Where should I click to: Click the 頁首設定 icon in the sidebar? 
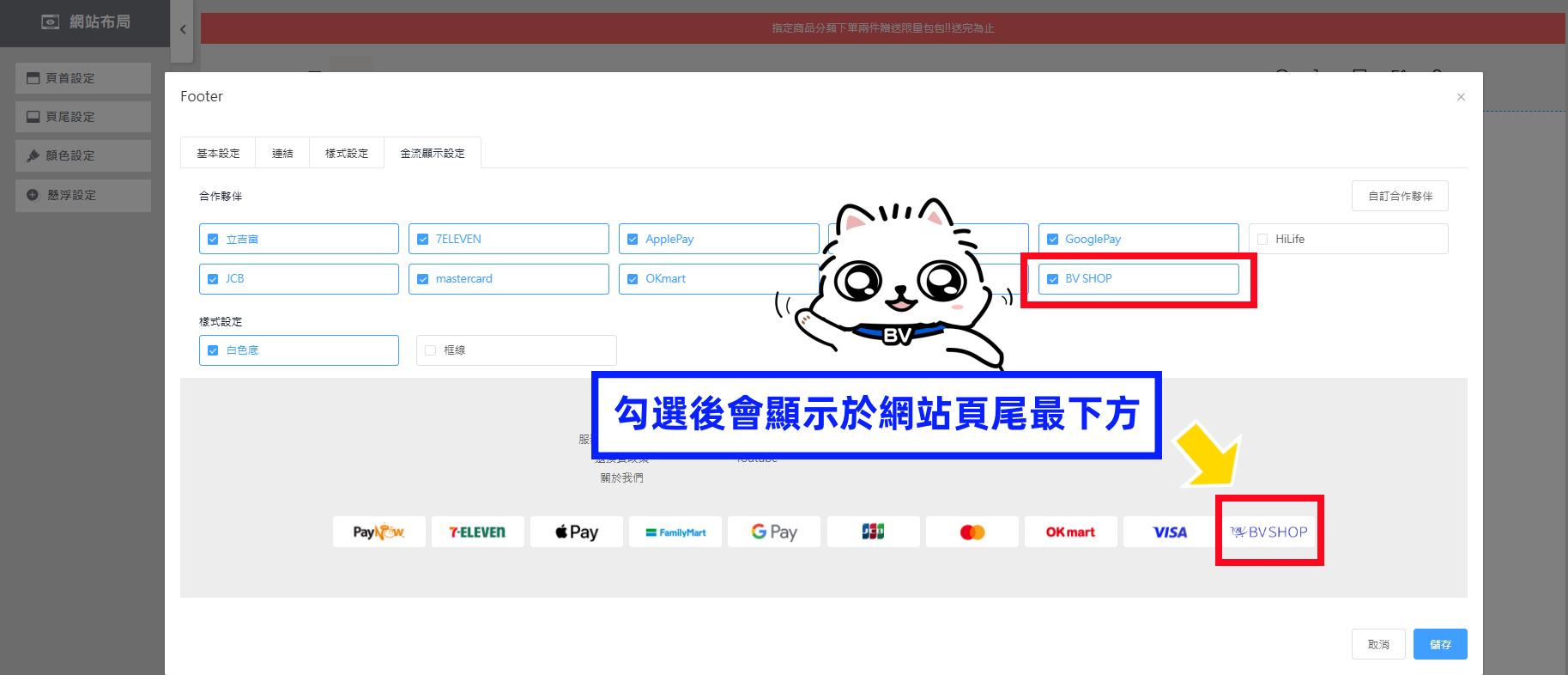(x=33, y=78)
